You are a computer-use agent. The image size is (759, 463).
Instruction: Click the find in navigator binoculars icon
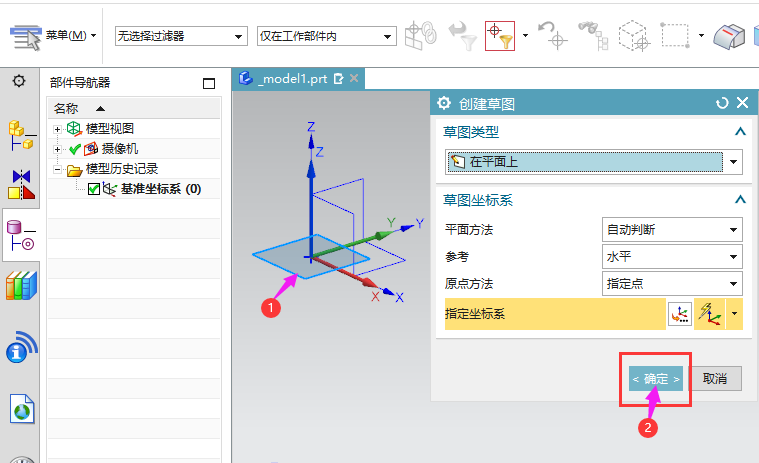[593, 36]
